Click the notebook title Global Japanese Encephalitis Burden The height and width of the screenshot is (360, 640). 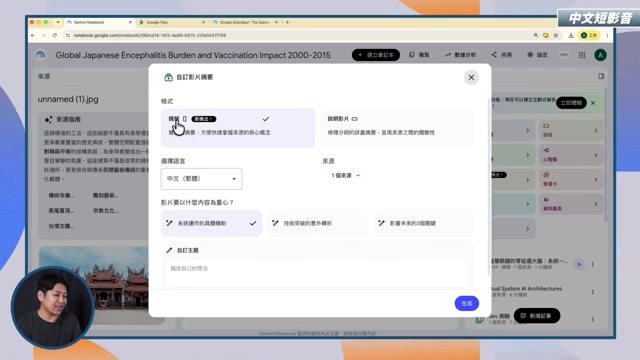[x=193, y=55]
